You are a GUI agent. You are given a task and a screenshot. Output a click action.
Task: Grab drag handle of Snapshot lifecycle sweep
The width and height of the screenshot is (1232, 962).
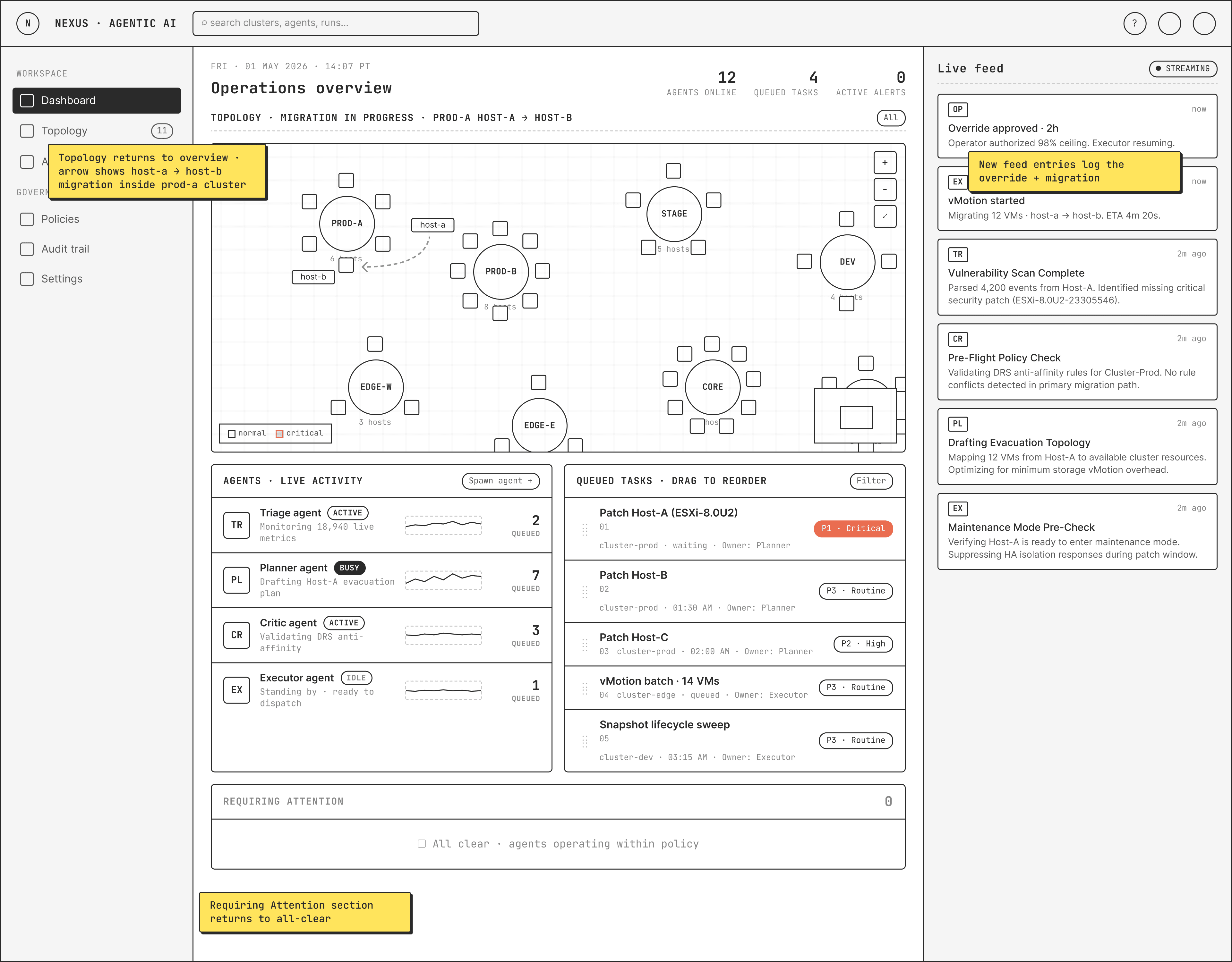(585, 741)
